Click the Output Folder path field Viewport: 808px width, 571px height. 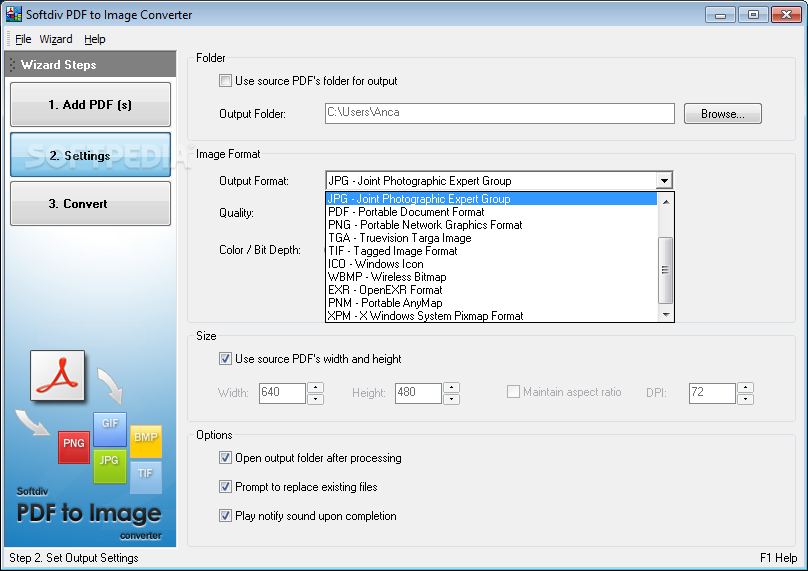point(499,113)
